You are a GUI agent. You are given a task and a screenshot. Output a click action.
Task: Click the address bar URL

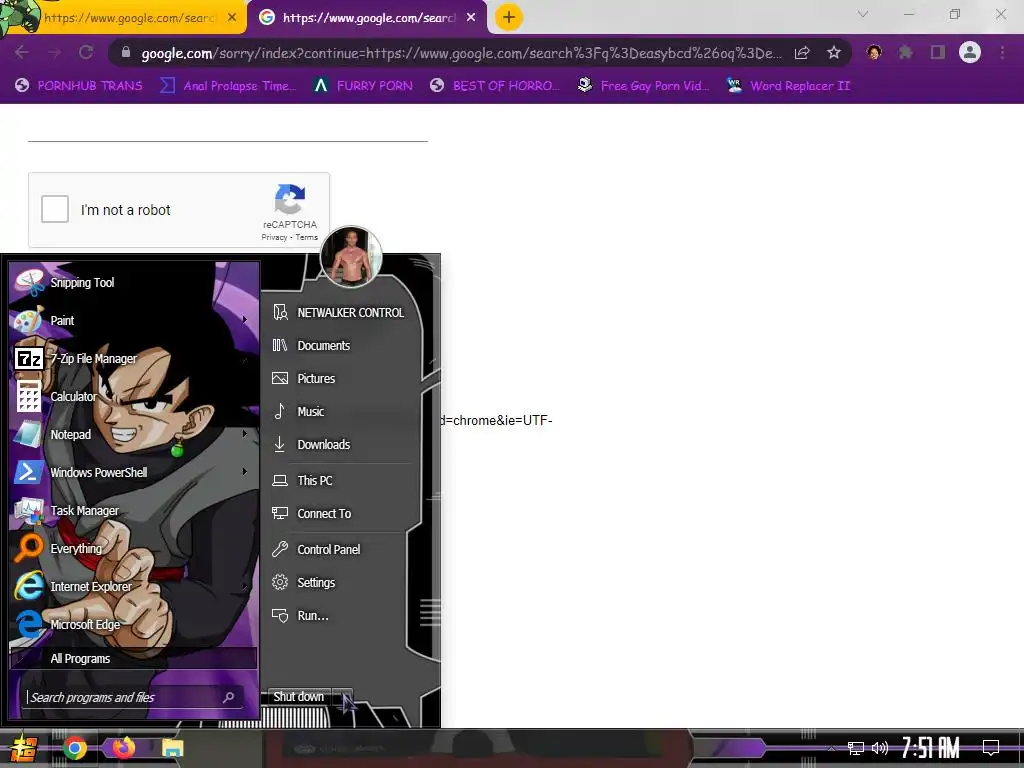(461, 53)
